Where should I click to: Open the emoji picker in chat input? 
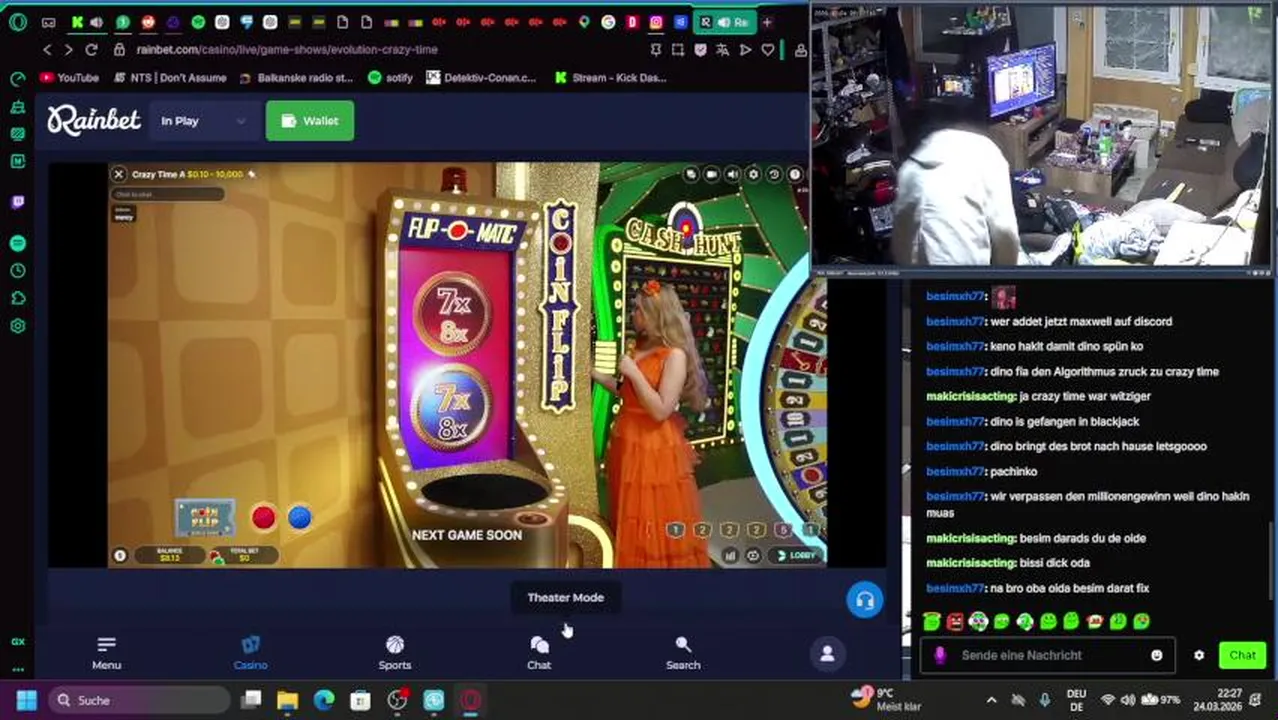pos(1157,655)
